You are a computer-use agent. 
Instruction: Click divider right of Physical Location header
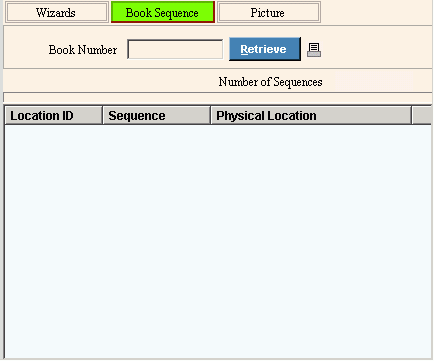(x=412, y=116)
